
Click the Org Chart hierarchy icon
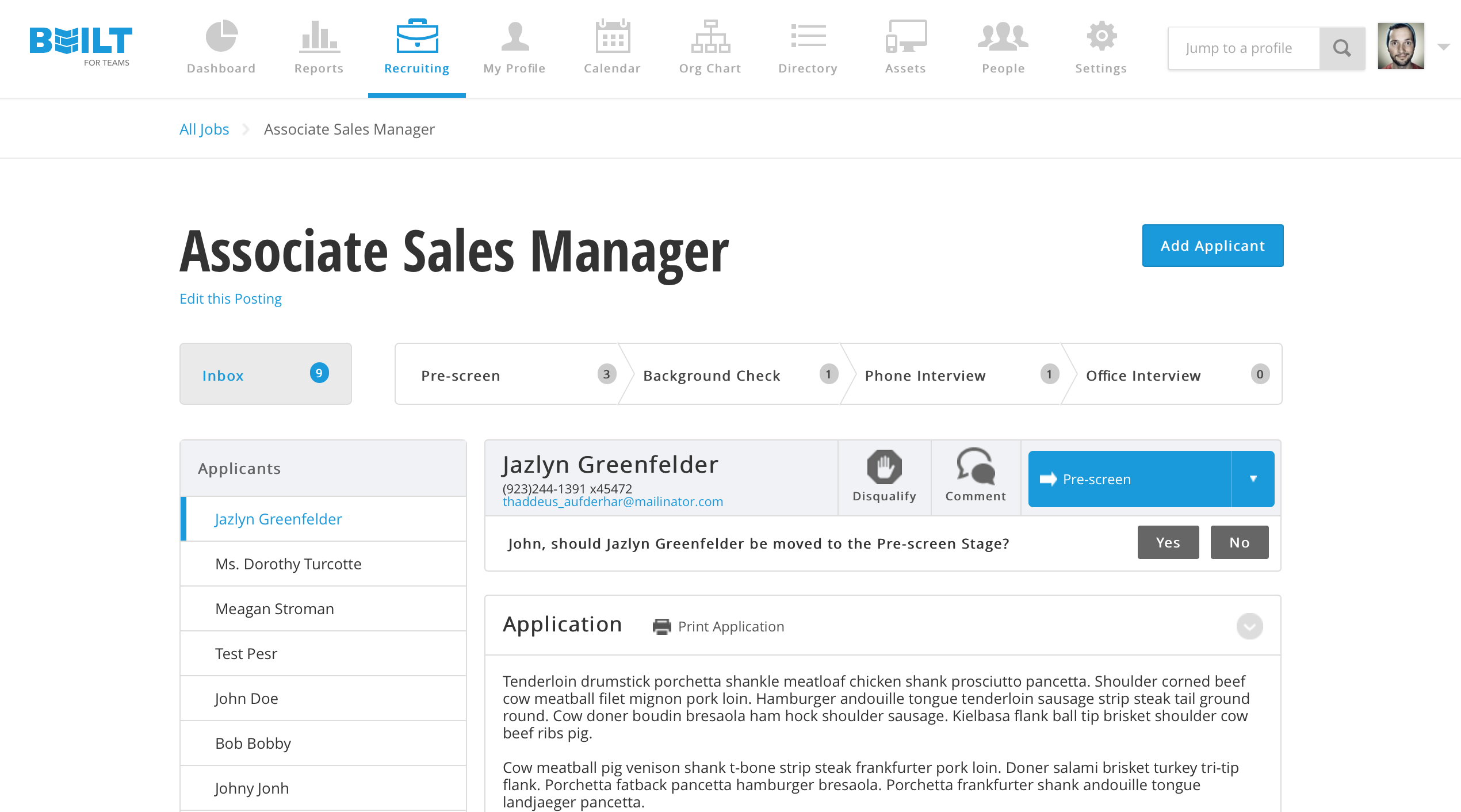click(710, 36)
